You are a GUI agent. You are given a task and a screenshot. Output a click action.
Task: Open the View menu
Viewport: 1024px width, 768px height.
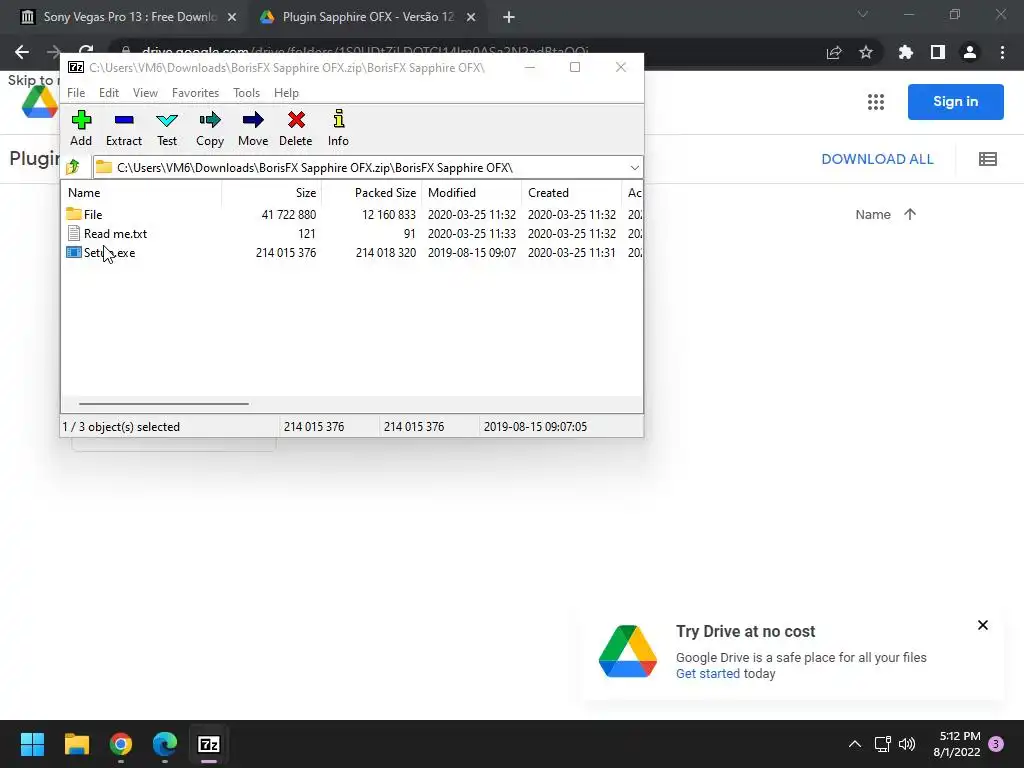[x=145, y=93]
